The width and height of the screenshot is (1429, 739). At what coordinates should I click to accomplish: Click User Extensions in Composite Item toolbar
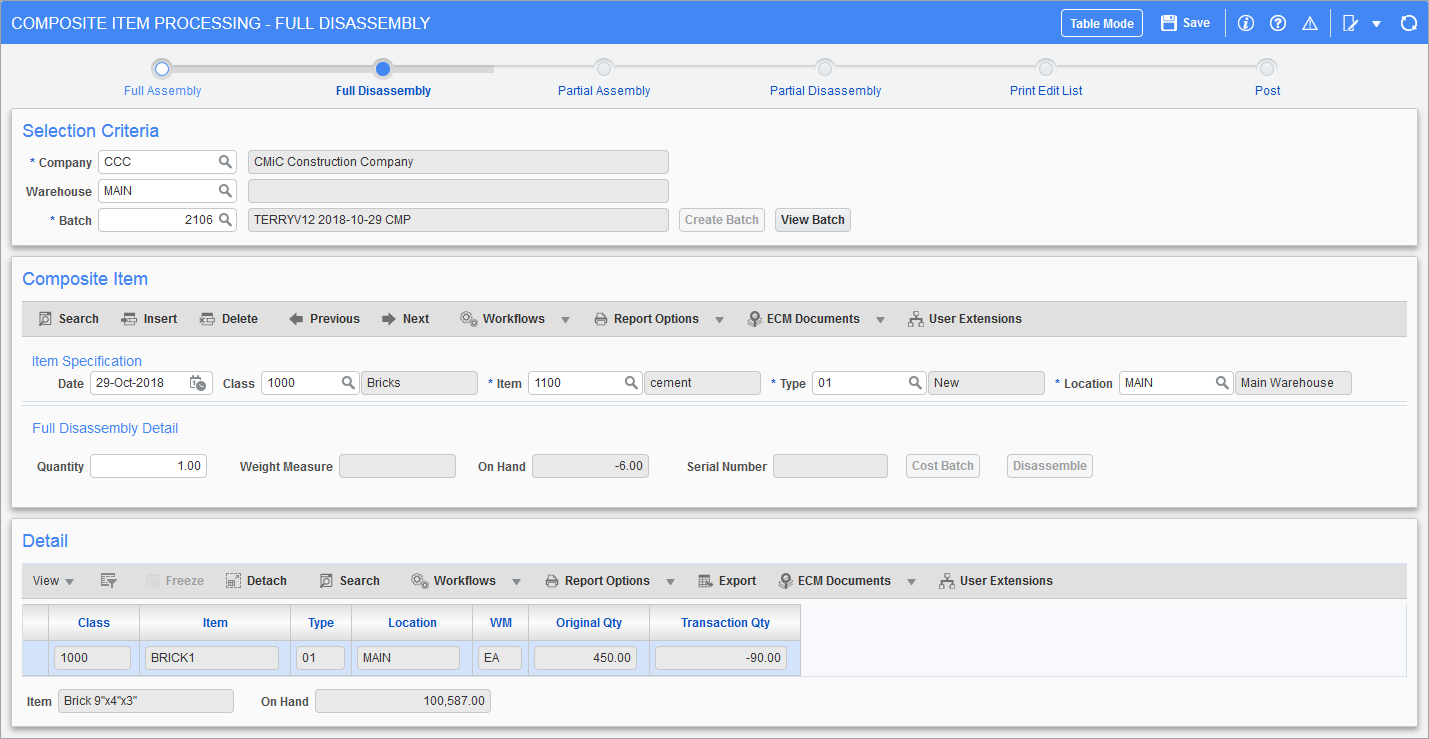964,319
